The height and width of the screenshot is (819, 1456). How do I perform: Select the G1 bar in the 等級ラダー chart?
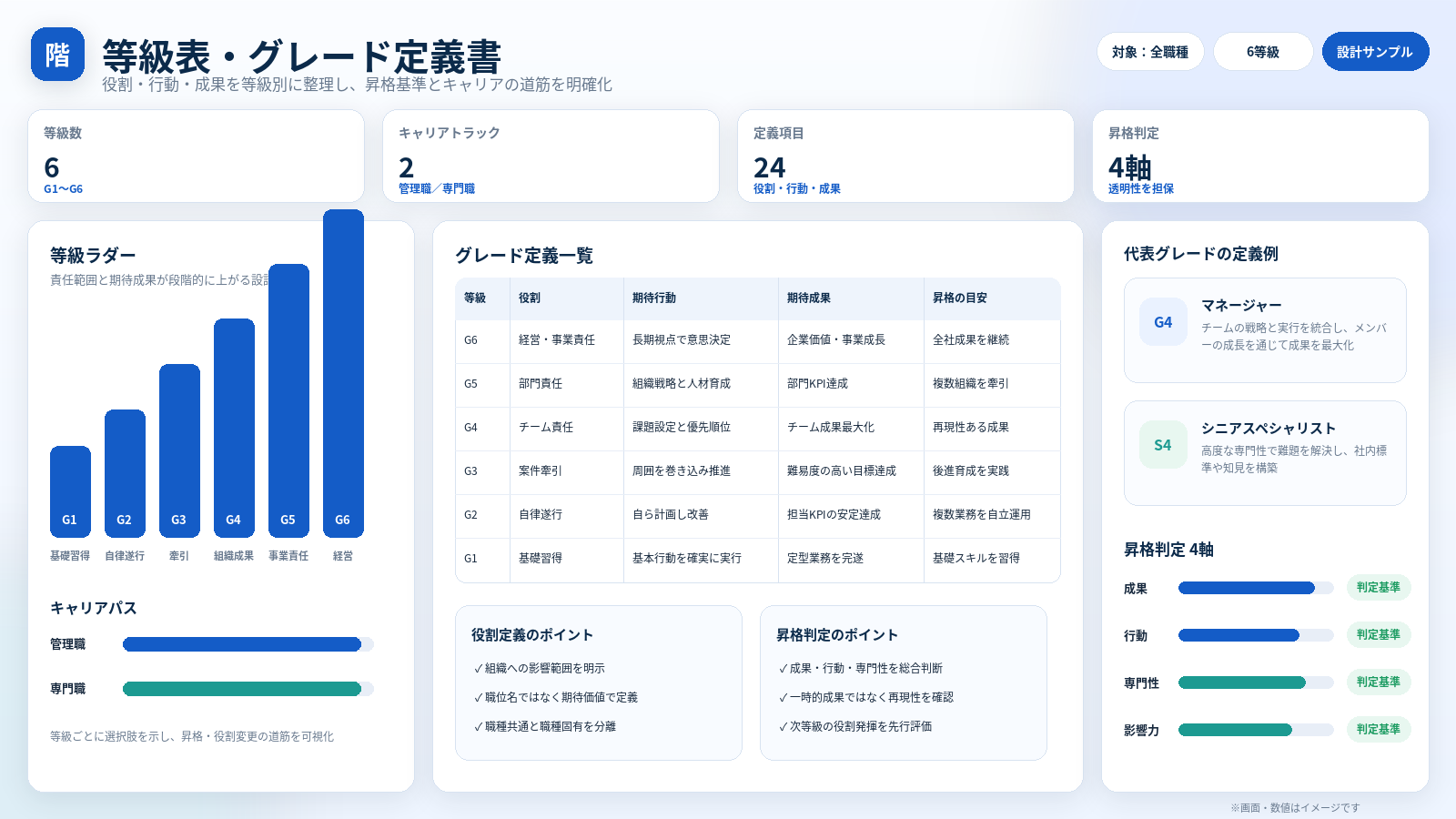click(x=70, y=491)
